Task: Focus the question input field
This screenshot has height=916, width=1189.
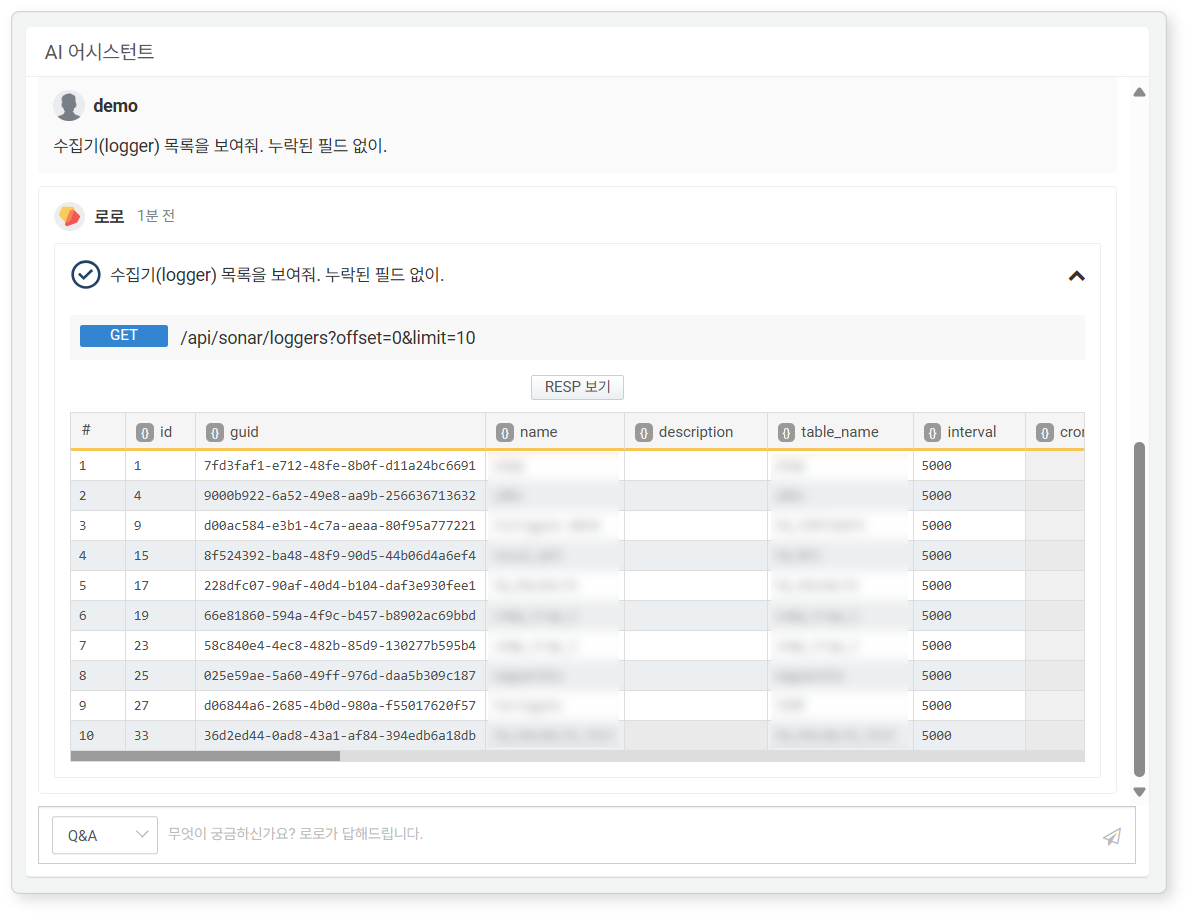Action: (629, 834)
